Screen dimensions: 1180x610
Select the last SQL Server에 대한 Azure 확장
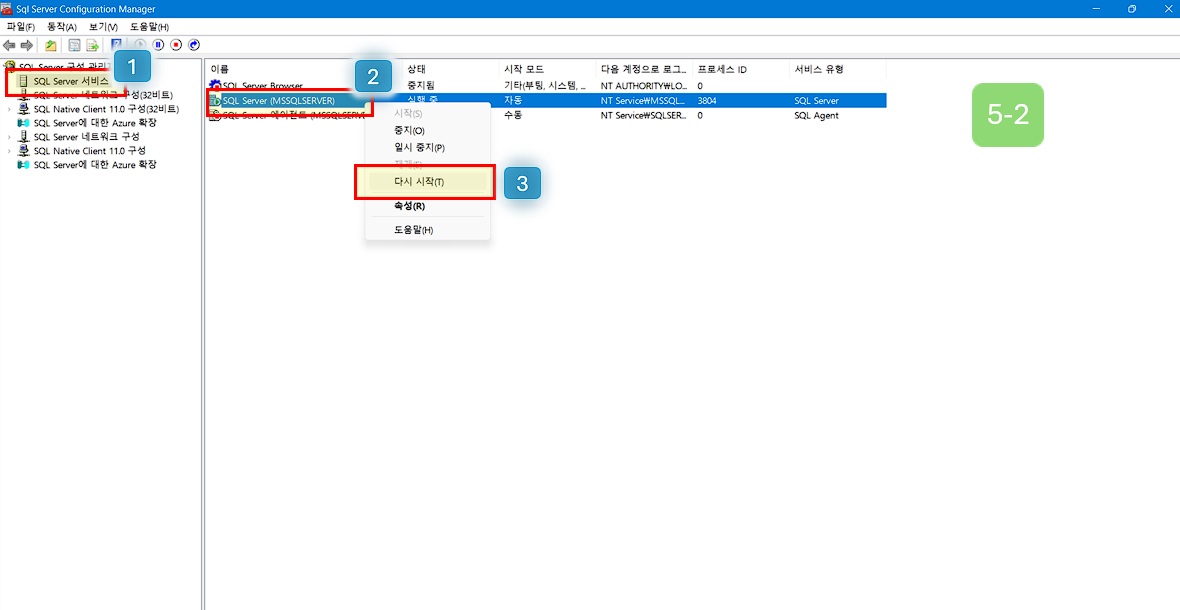click(x=95, y=164)
